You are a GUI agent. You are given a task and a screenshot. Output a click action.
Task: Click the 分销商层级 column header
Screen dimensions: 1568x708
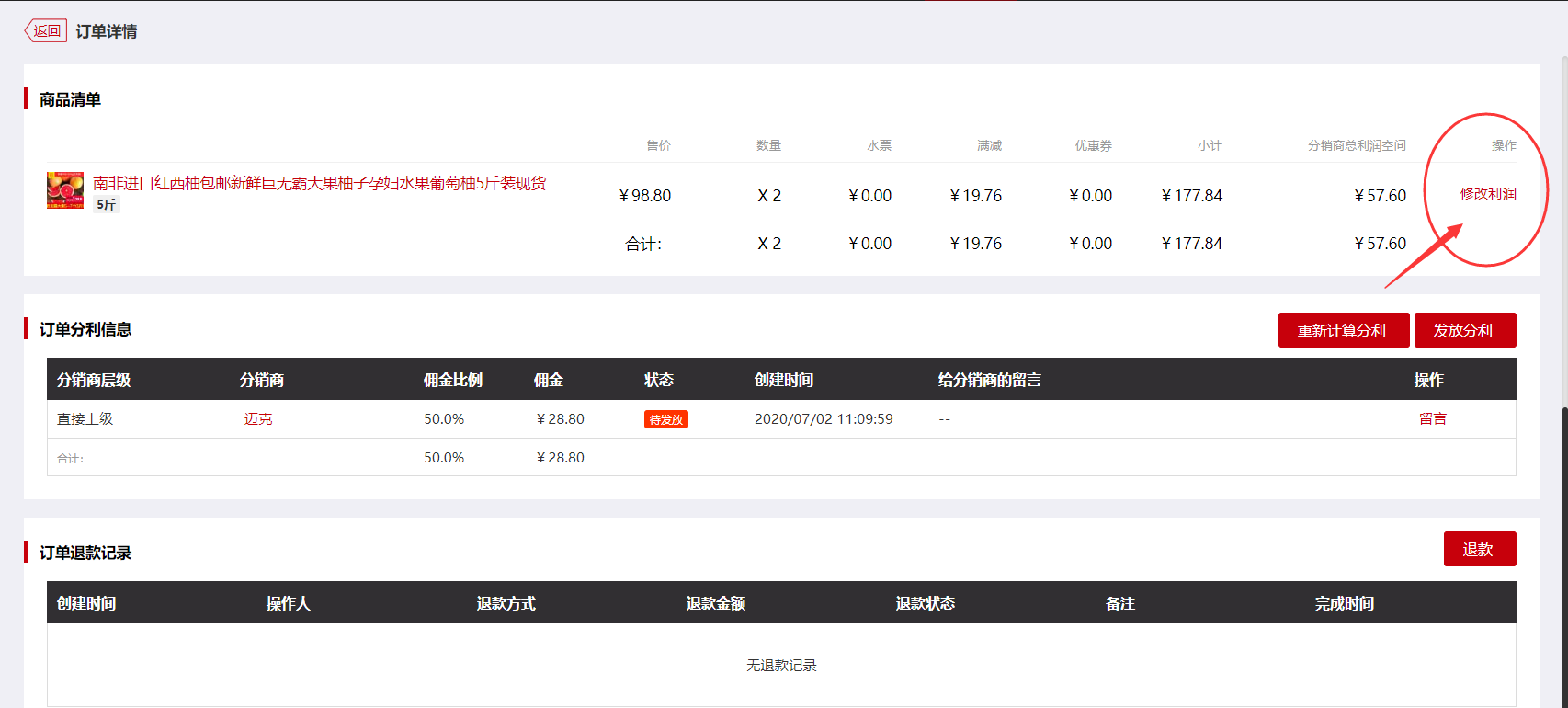pyautogui.click(x=94, y=380)
